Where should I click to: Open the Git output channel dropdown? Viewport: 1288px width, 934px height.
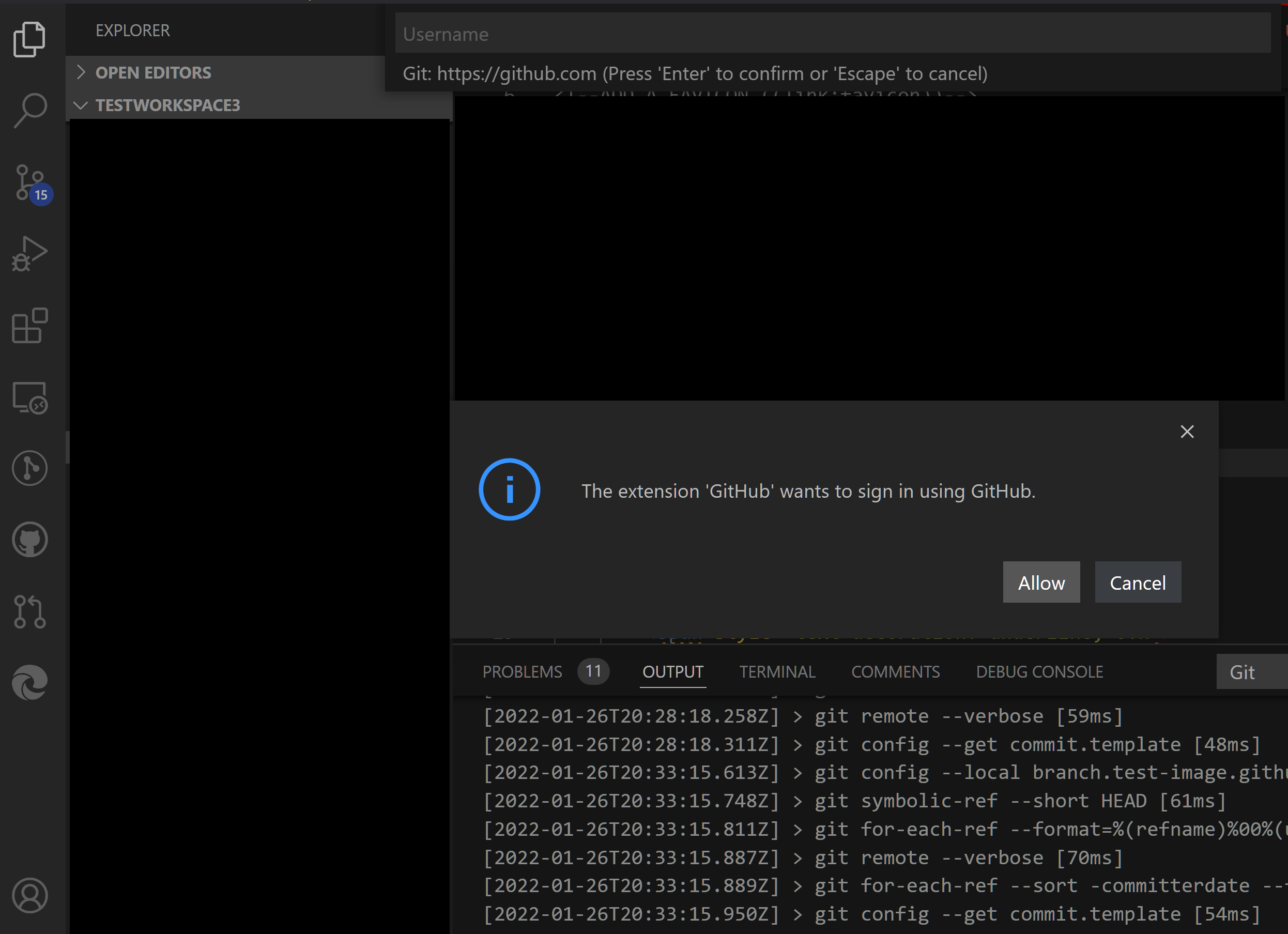coord(1252,672)
